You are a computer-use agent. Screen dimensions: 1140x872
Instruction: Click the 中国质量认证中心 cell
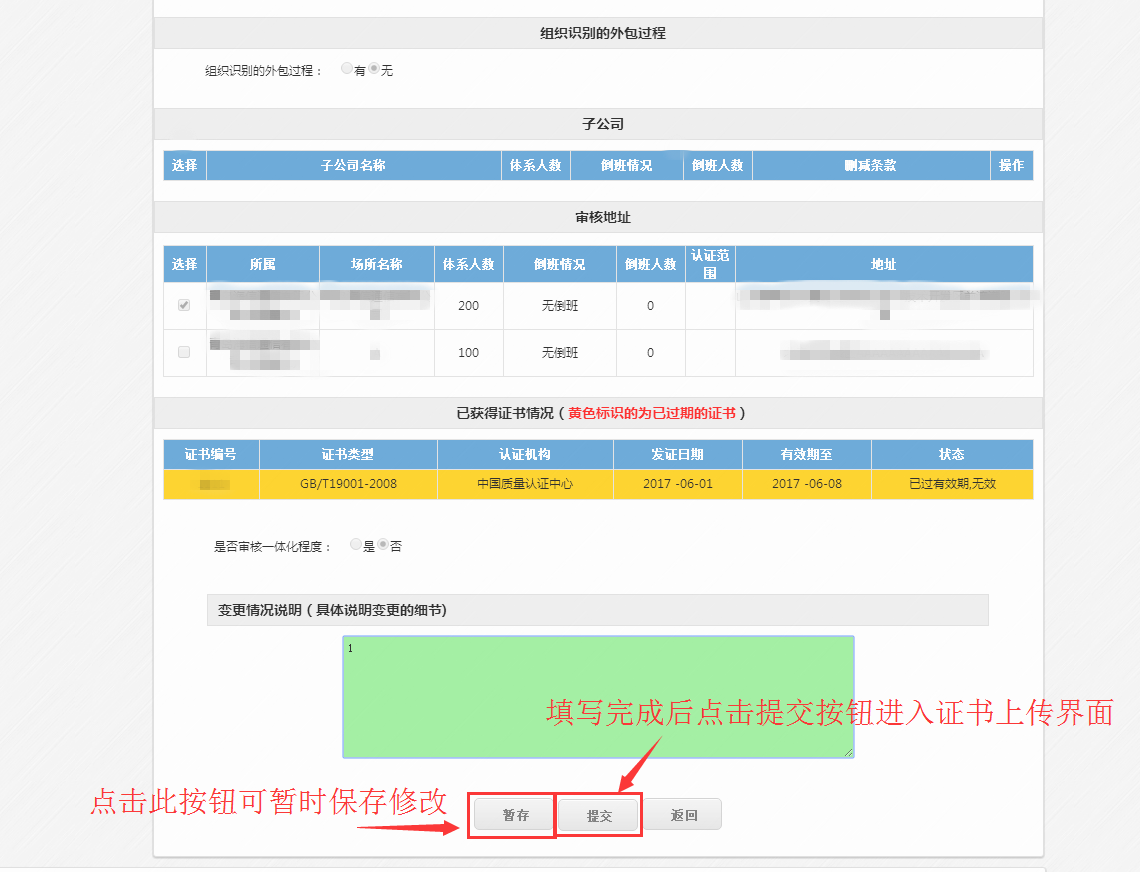point(525,484)
